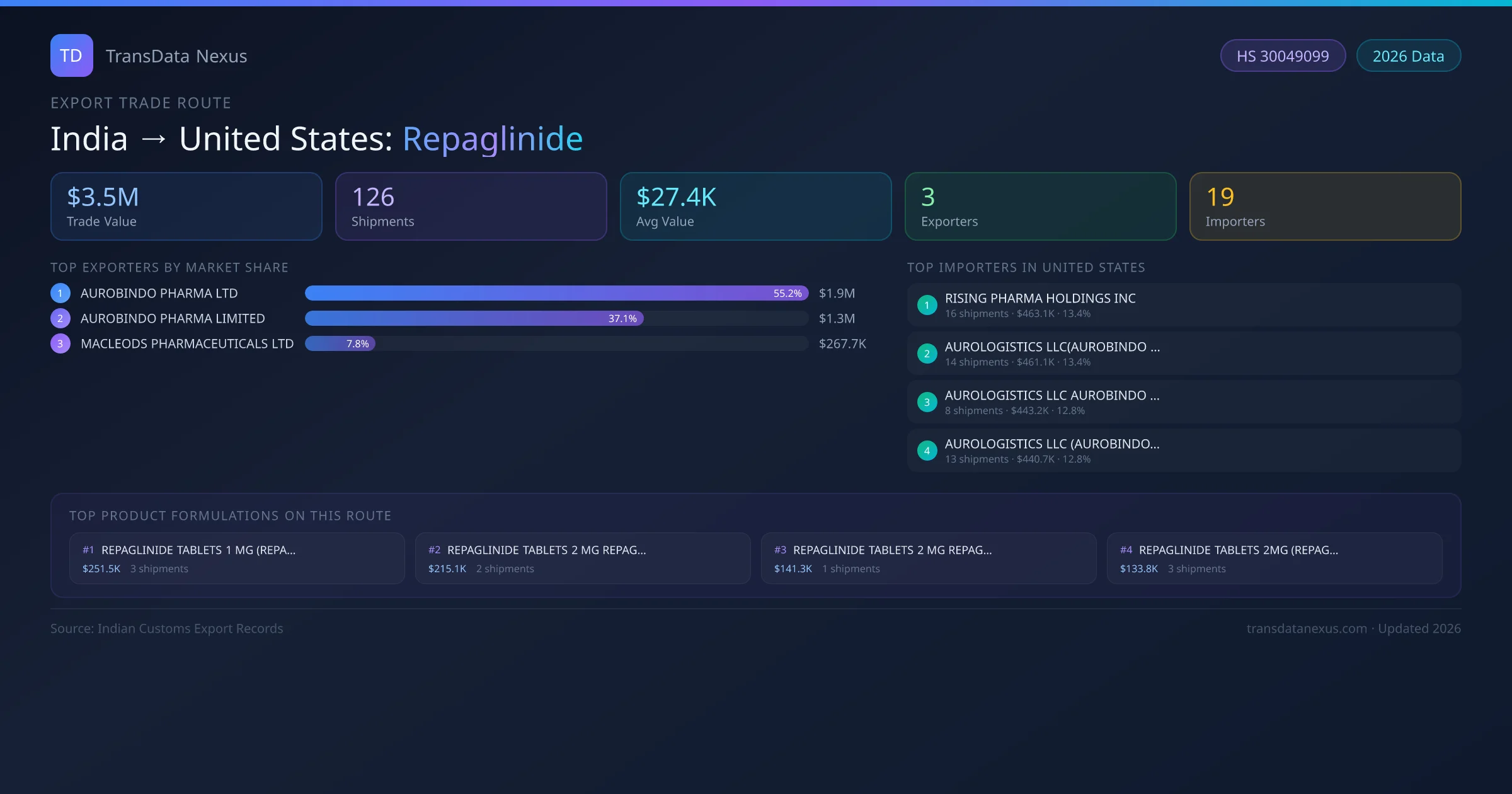
Task: Select the $3.5M Trade Value card
Action: coord(186,207)
